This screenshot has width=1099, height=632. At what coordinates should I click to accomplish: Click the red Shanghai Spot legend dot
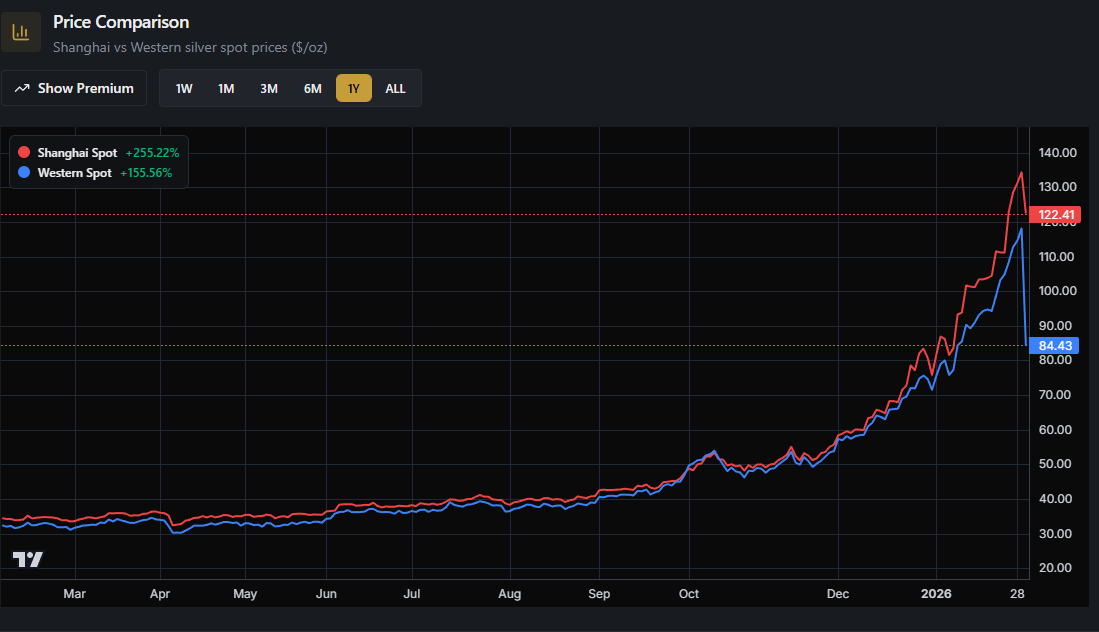coord(25,153)
